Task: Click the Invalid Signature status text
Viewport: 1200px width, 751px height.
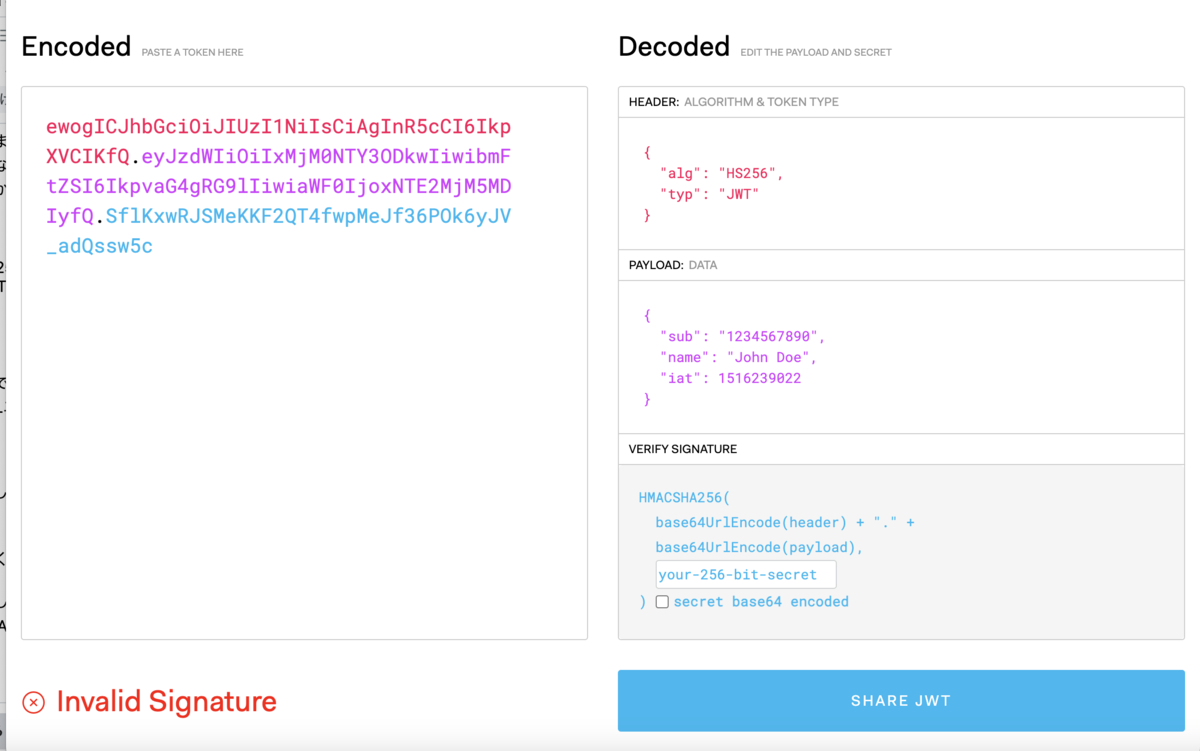Action: (166, 702)
